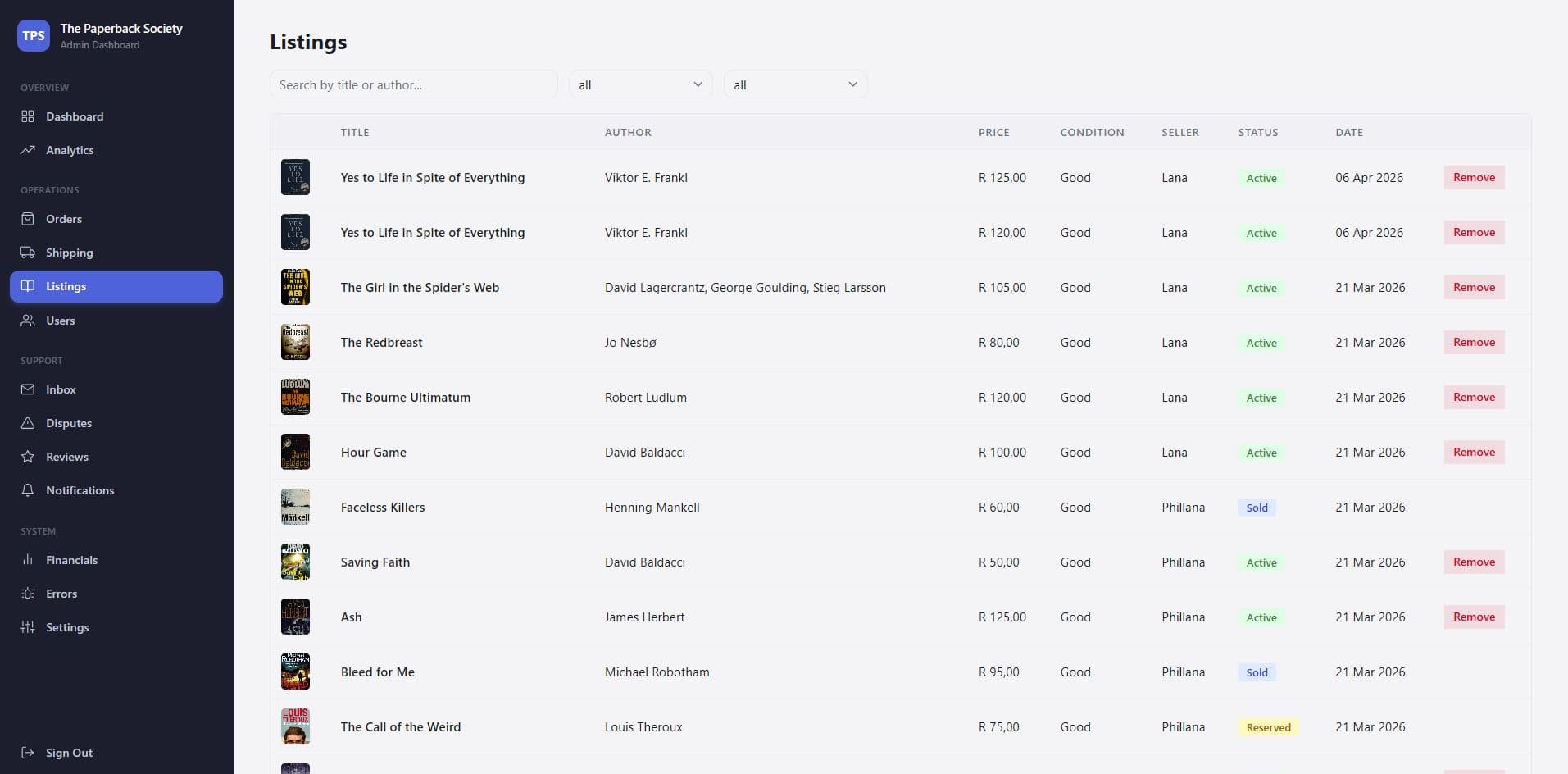Click the Disputes warning icon
This screenshot has height=774, width=1568.
27,423
